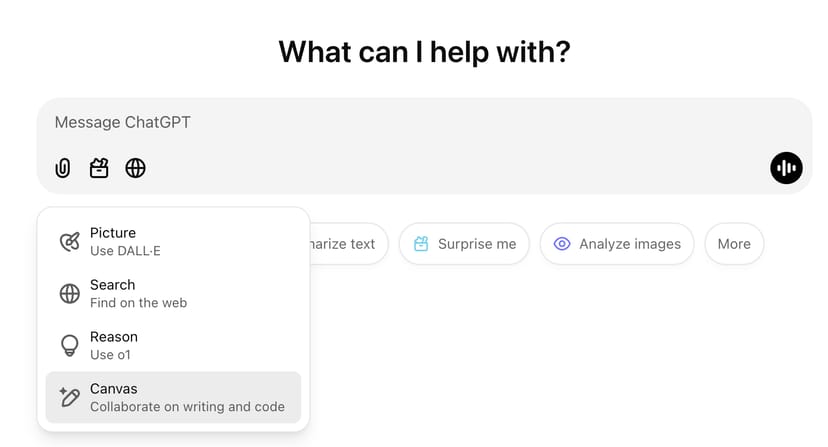Click the paperclip attach files icon
This screenshot has height=447, width=828.
pyautogui.click(x=63, y=168)
